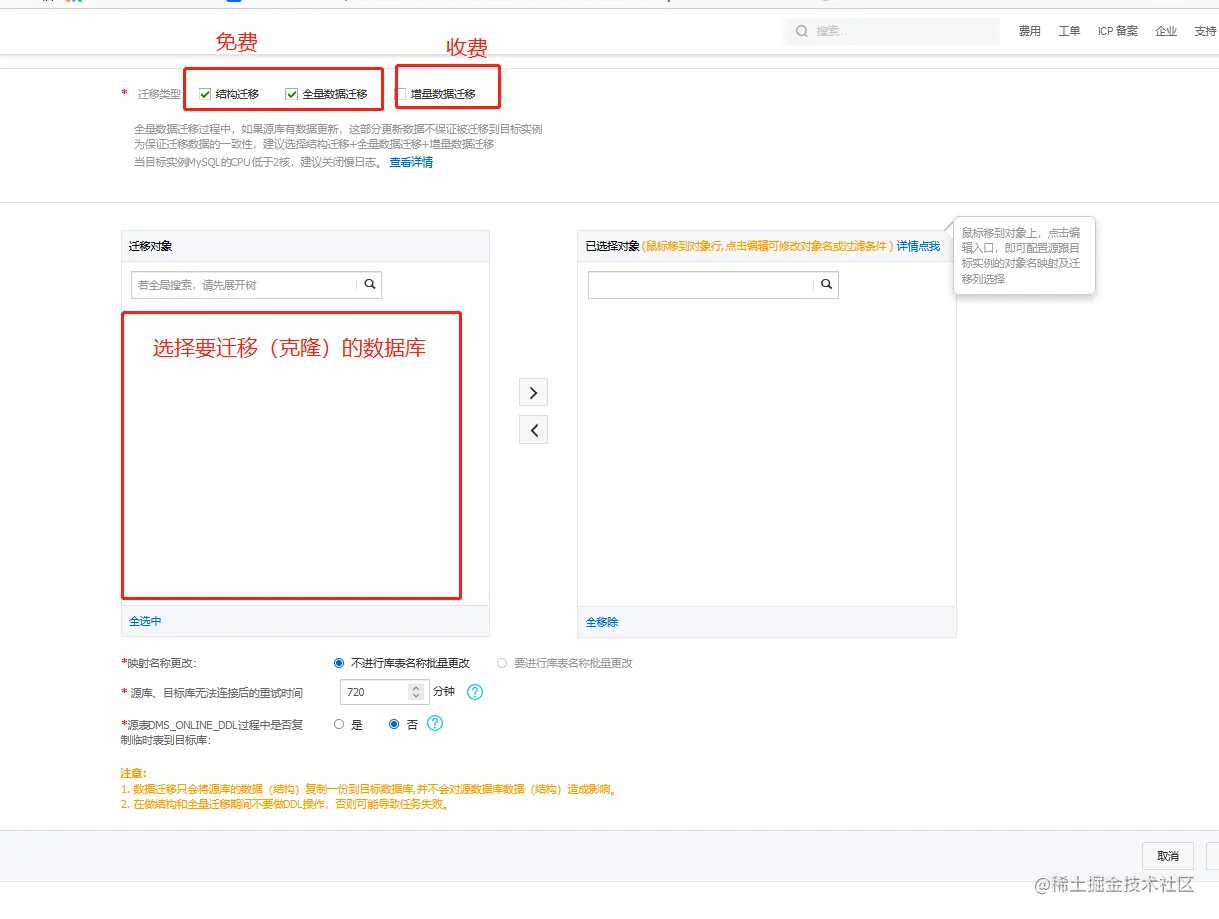Click the 迁移类型 label

(159, 94)
